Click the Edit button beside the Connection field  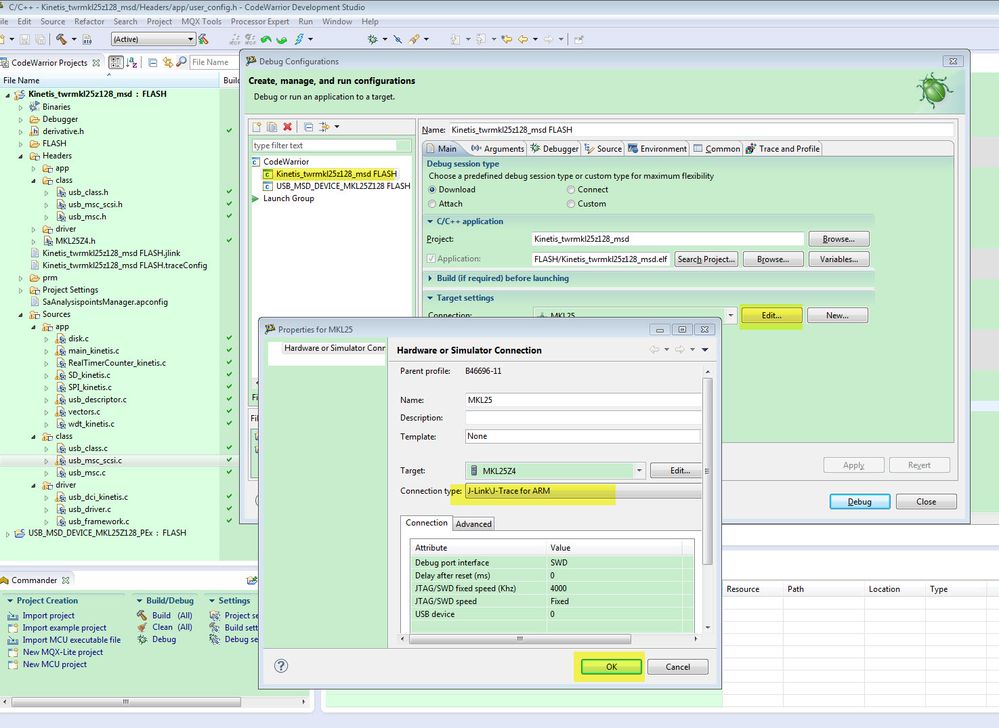tap(771, 315)
